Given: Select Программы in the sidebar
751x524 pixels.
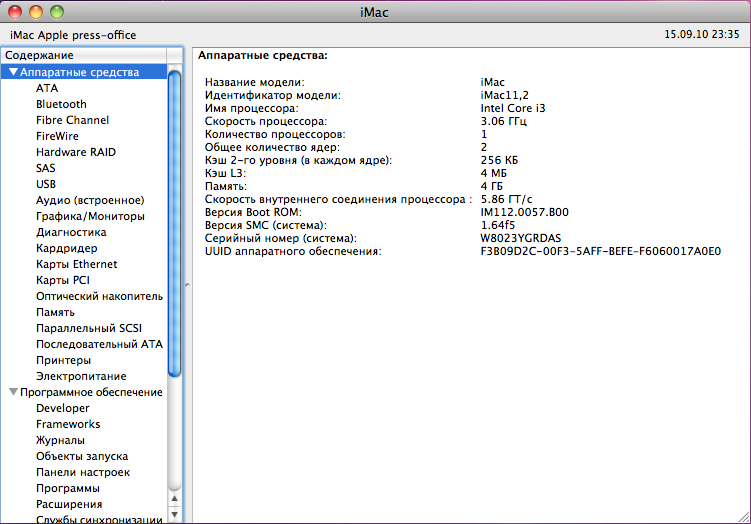Looking at the screenshot, I should pos(68,488).
